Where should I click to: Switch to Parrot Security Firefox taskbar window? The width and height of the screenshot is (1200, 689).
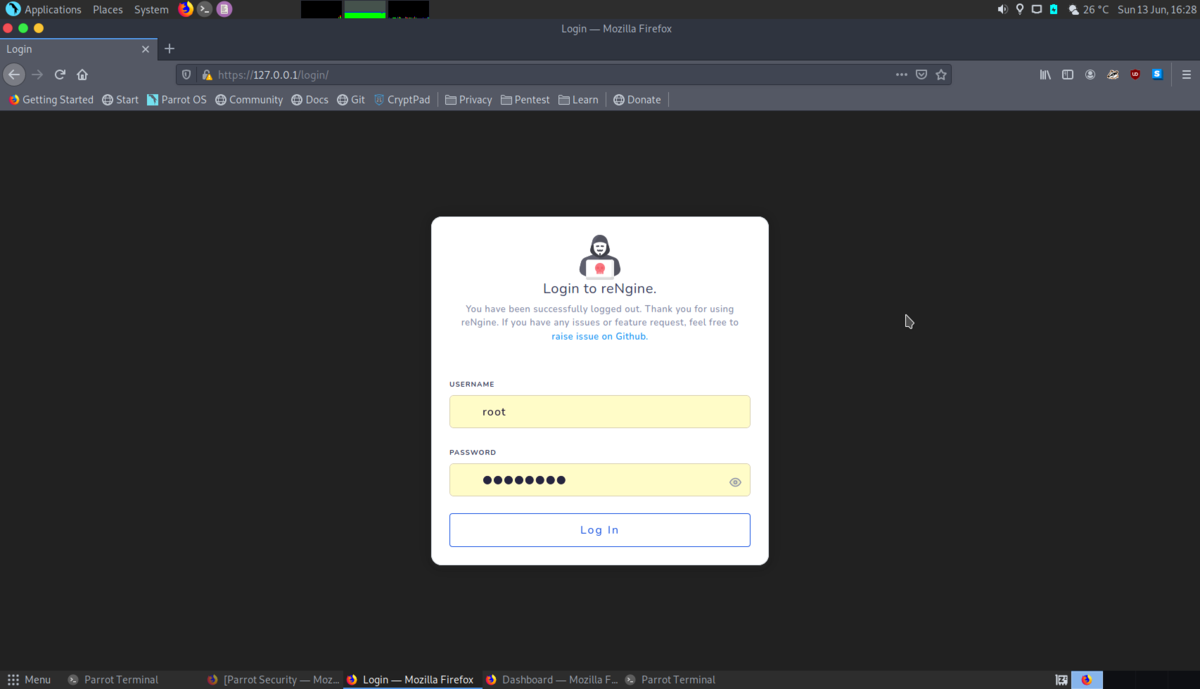click(272, 680)
